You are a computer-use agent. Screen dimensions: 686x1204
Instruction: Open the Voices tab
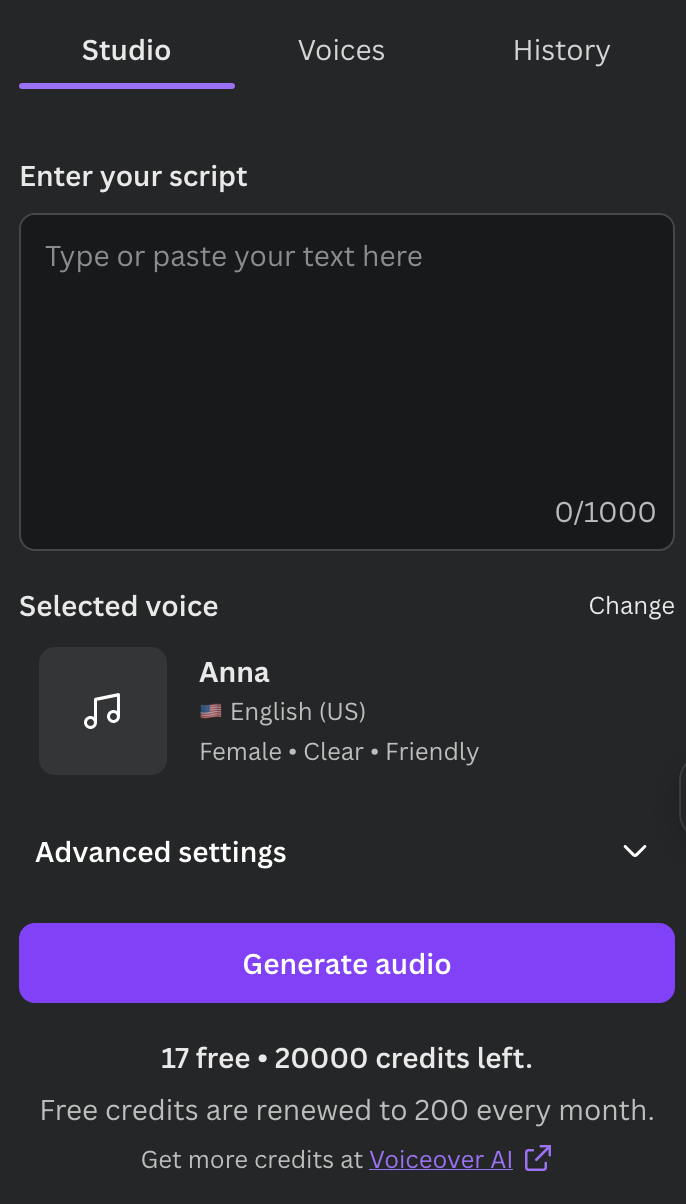pos(341,51)
